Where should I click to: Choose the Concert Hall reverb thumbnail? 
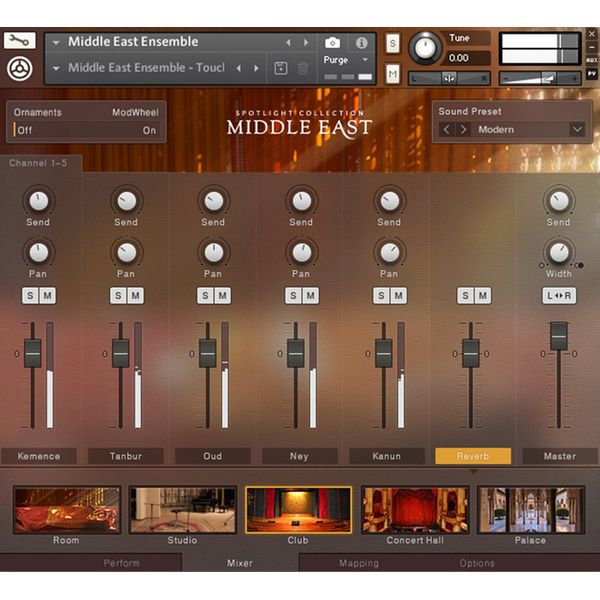(x=415, y=510)
